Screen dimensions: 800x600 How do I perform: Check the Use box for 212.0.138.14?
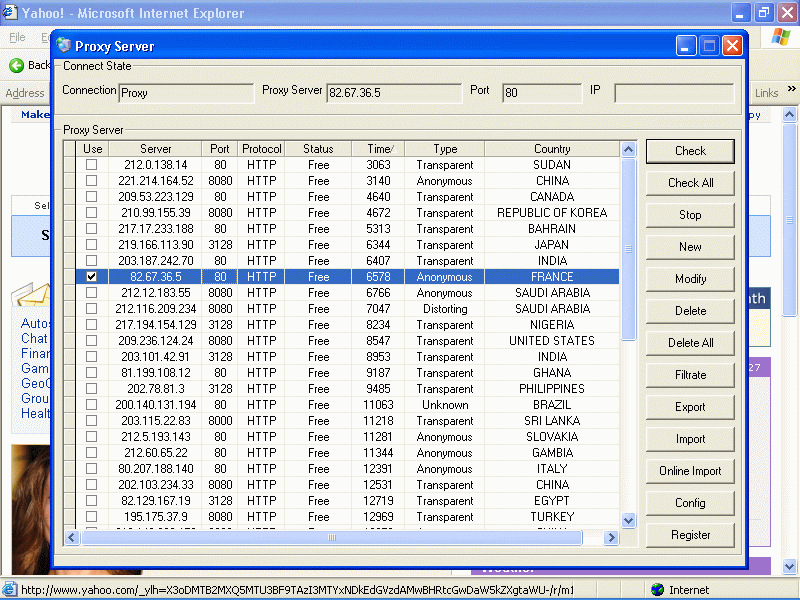pos(91,164)
